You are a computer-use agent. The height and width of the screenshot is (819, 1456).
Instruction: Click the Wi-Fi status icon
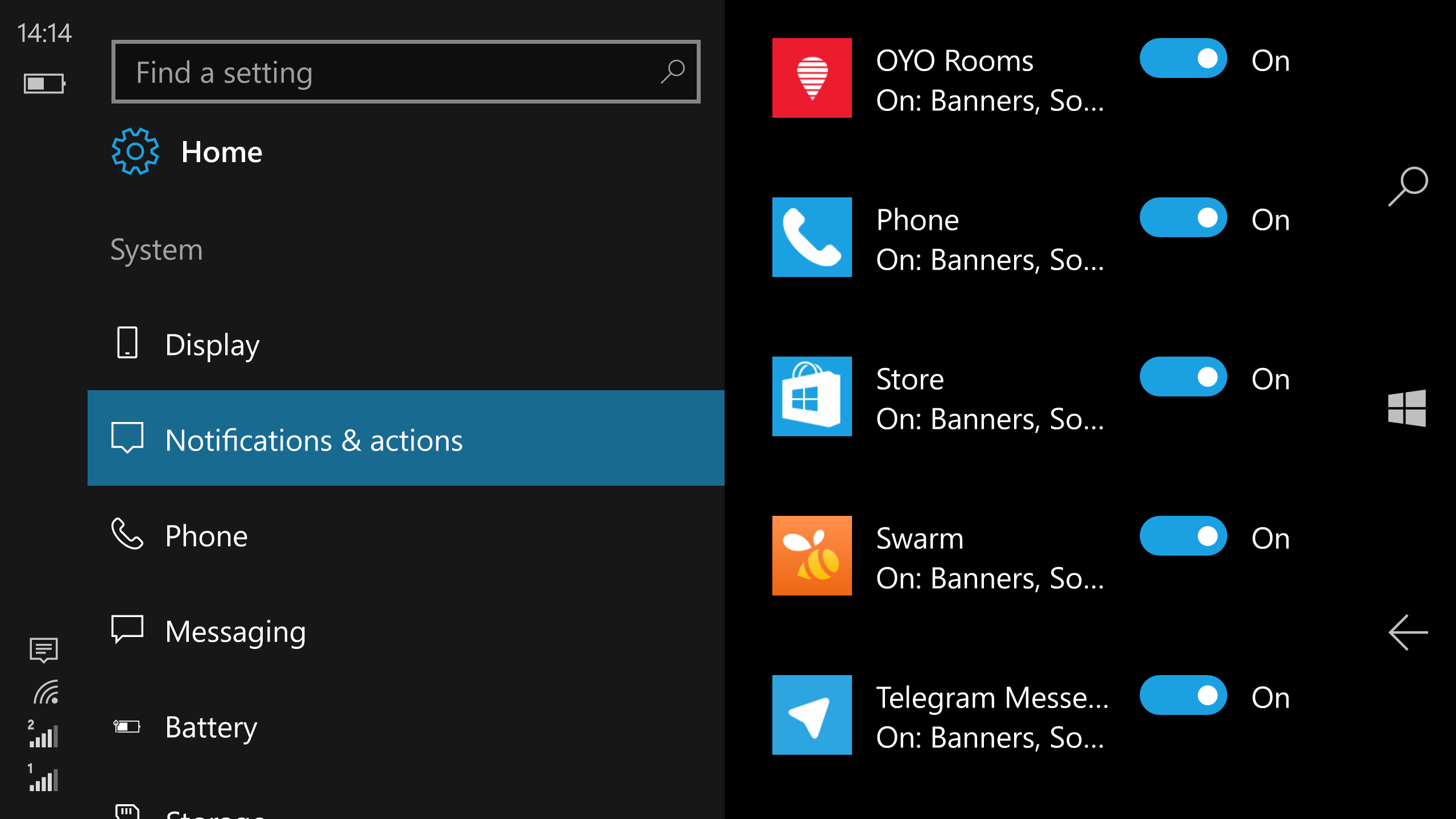[x=46, y=692]
